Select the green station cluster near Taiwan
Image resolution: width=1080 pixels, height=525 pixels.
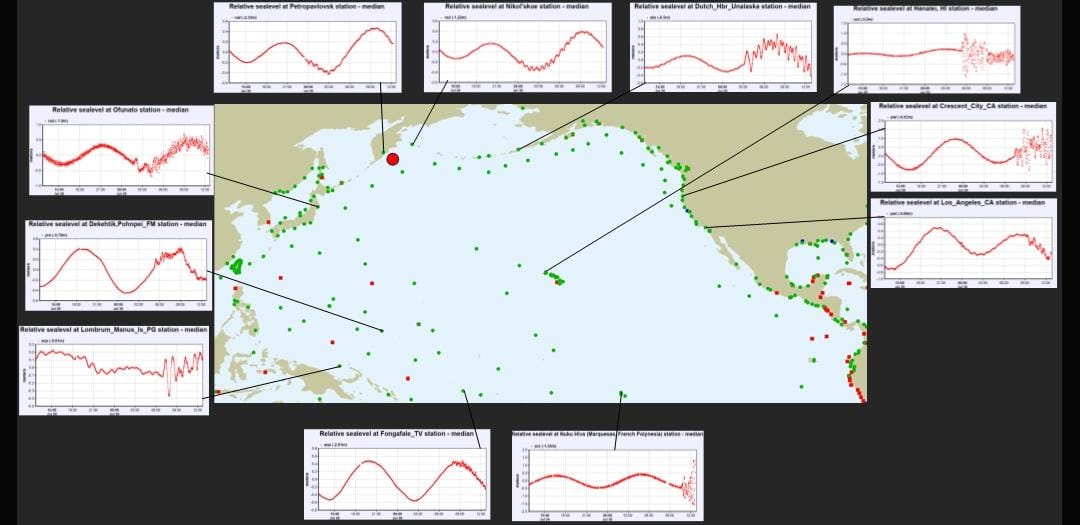[237, 266]
